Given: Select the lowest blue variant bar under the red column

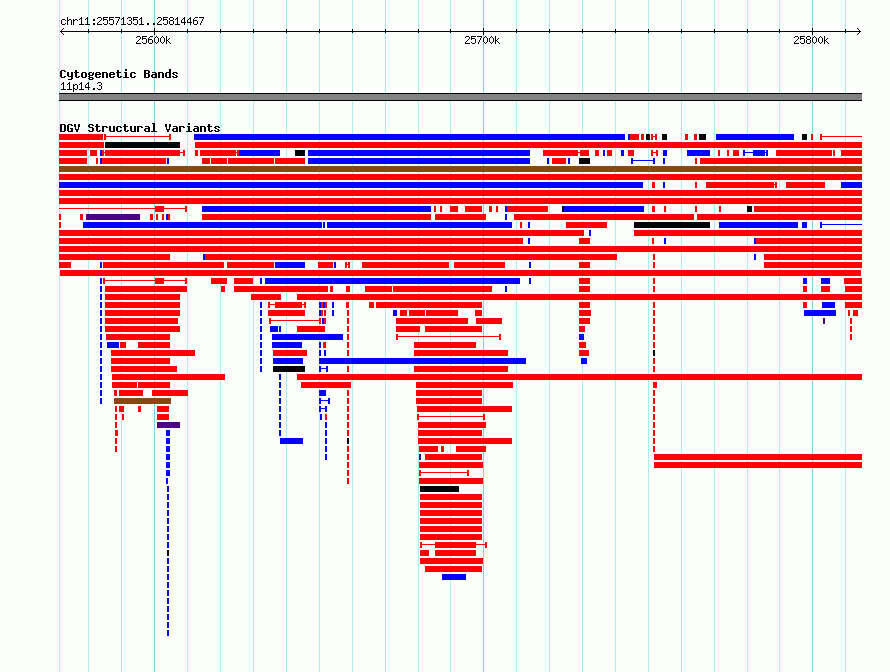Looking at the screenshot, I should (454, 577).
